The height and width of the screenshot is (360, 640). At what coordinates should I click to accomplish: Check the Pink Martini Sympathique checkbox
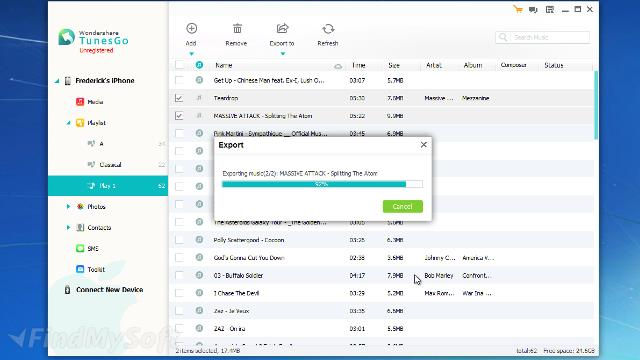tap(179, 133)
